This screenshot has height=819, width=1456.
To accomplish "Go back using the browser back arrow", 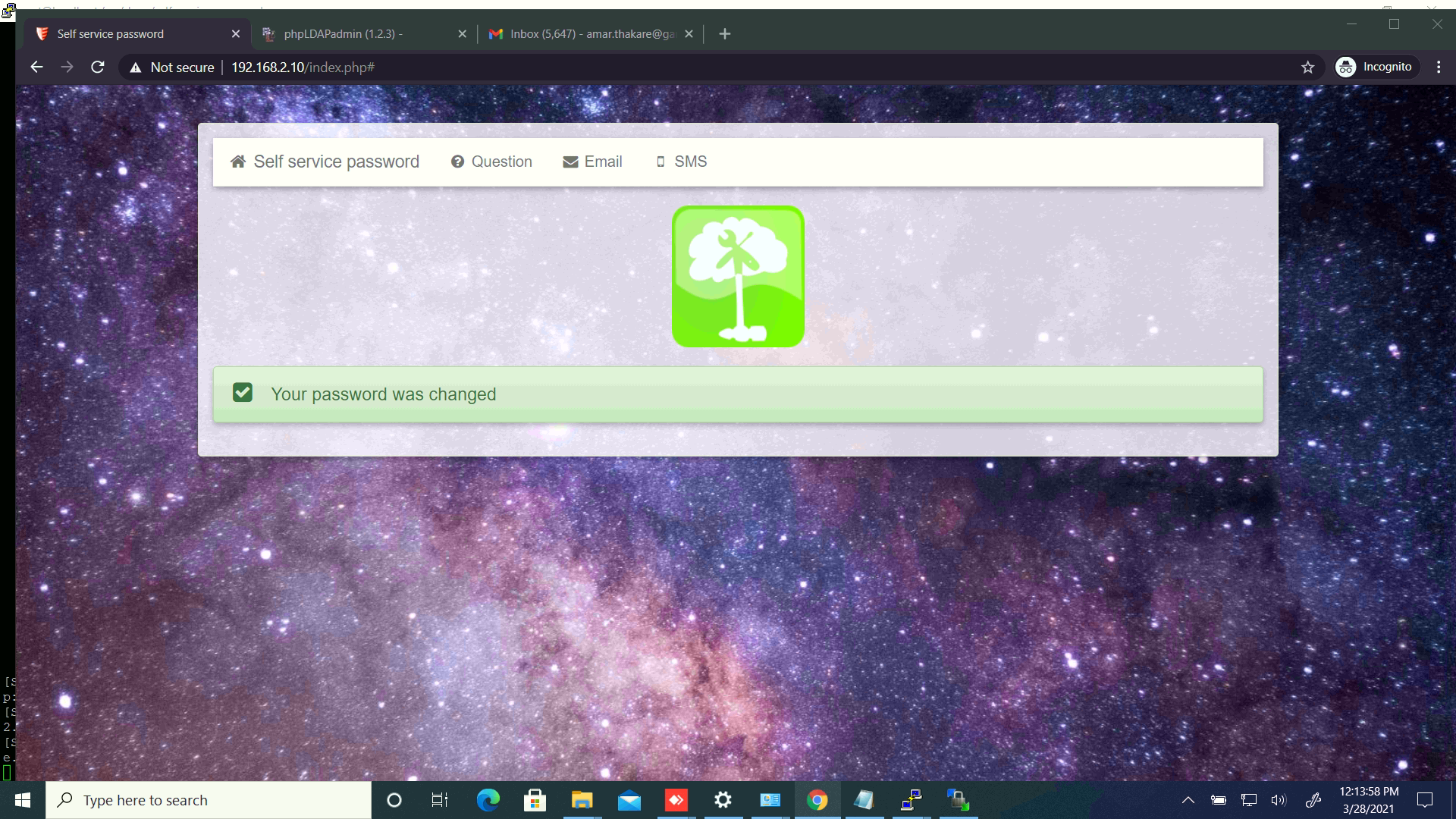I will pyautogui.click(x=36, y=67).
